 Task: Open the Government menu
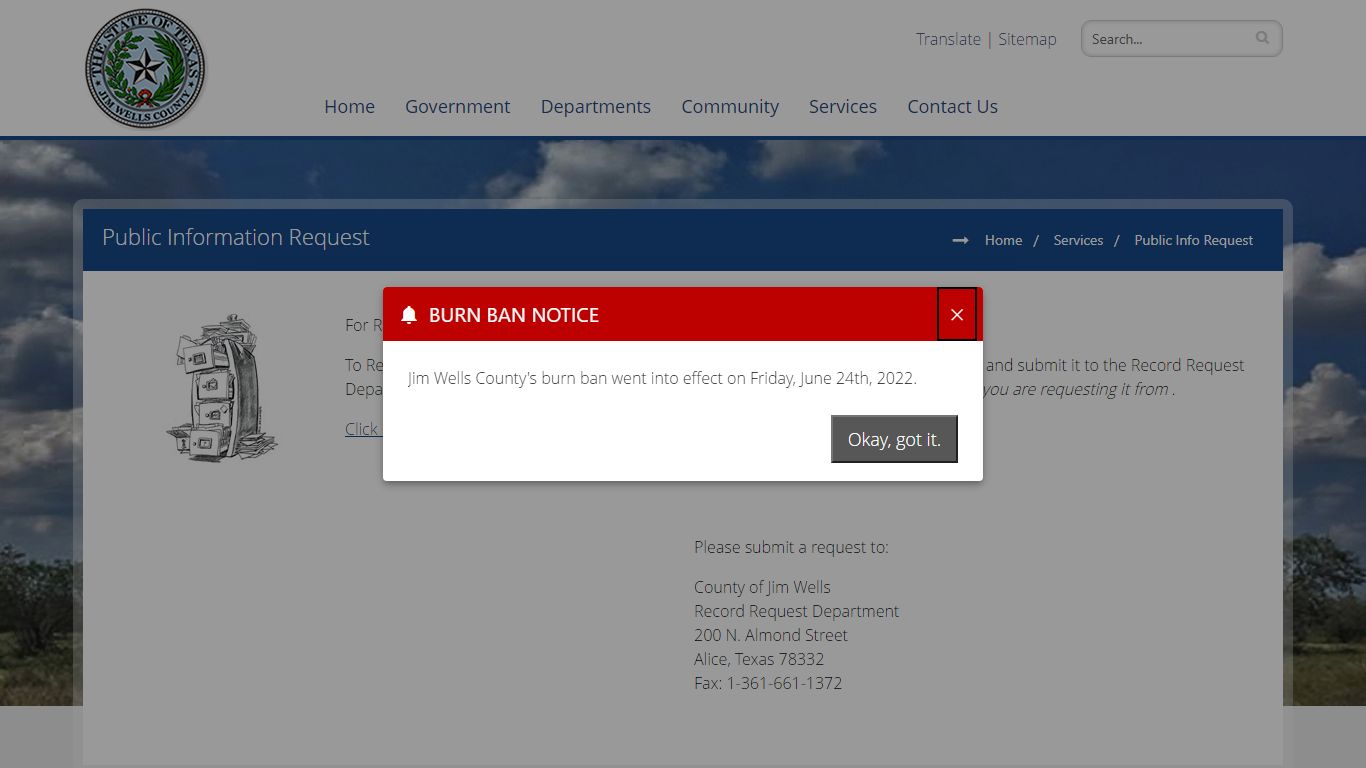pos(457,106)
